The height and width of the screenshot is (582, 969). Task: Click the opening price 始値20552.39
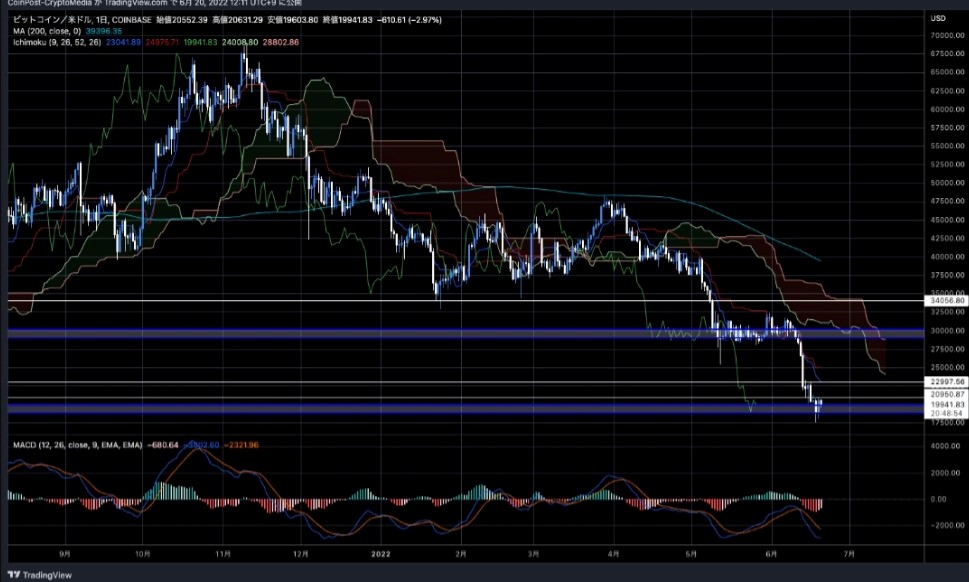182,20
